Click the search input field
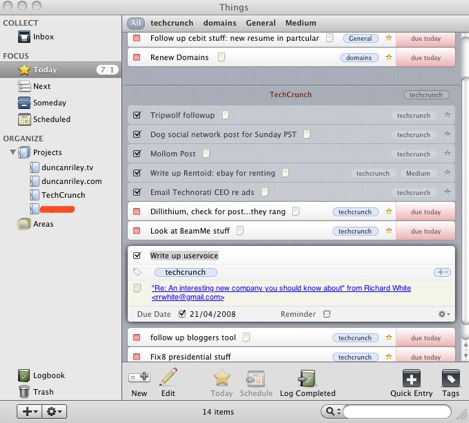Viewport: 469px width, 423px height. coord(397,412)
